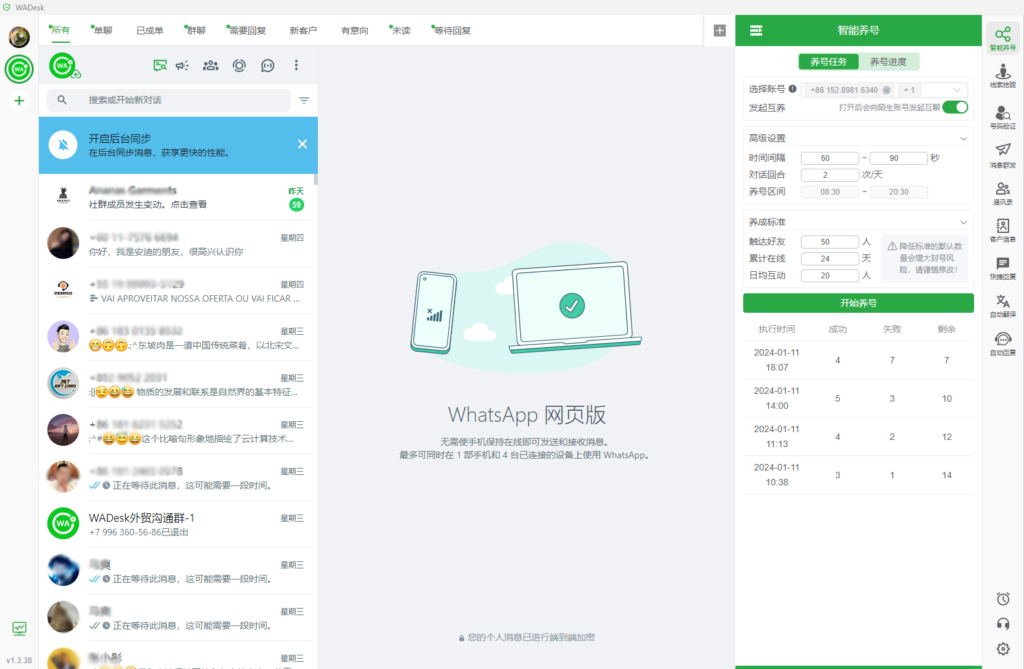
Task: Open the settings gear icon
Action: pos(1003,649)
